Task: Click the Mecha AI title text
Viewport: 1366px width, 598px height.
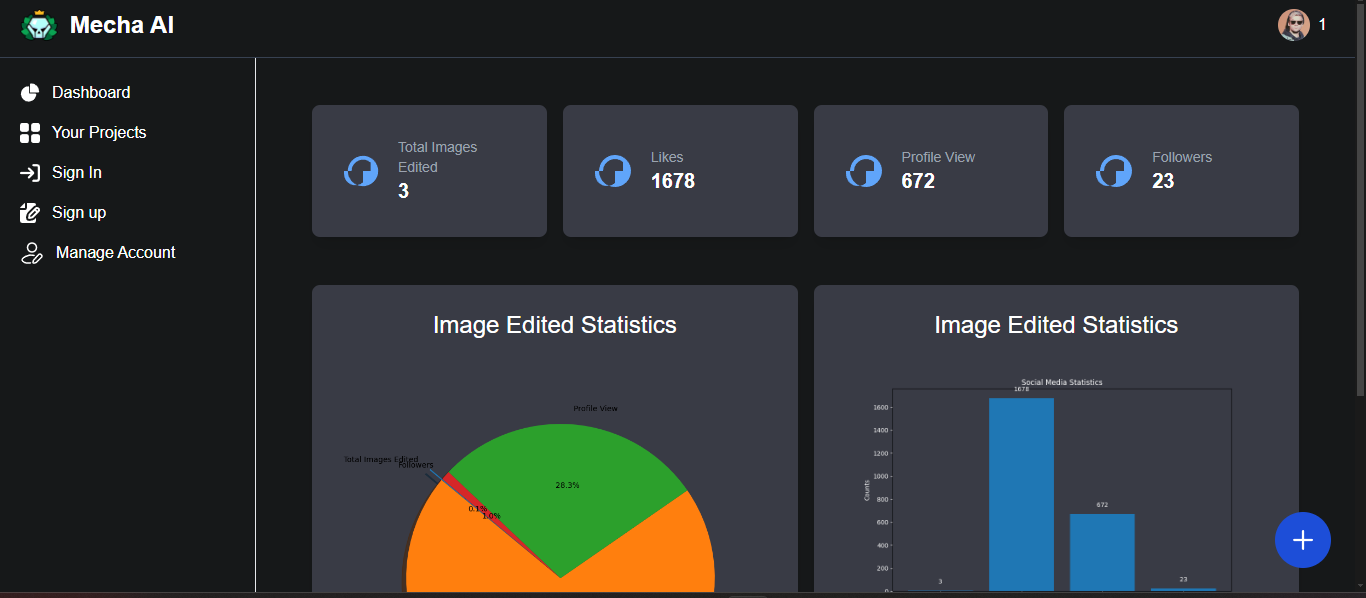Action: [x=122, y=25]
